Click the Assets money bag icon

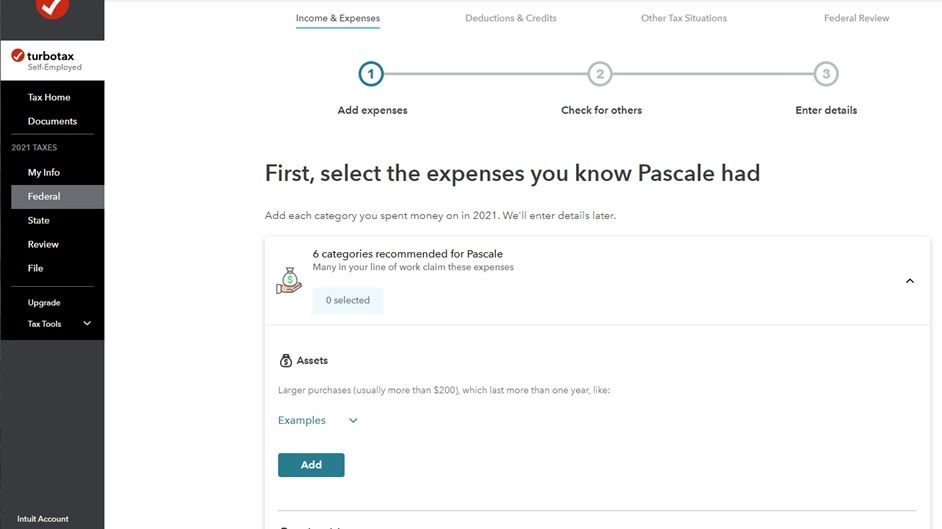(286, 361)
